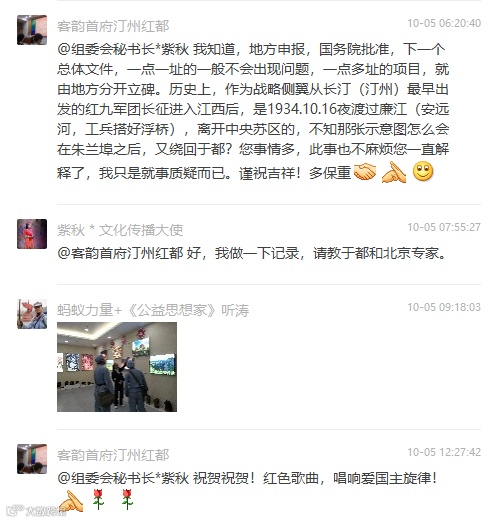Click the smiley face emoji
The height and width of the screenshot is (522, 493).
423,172
